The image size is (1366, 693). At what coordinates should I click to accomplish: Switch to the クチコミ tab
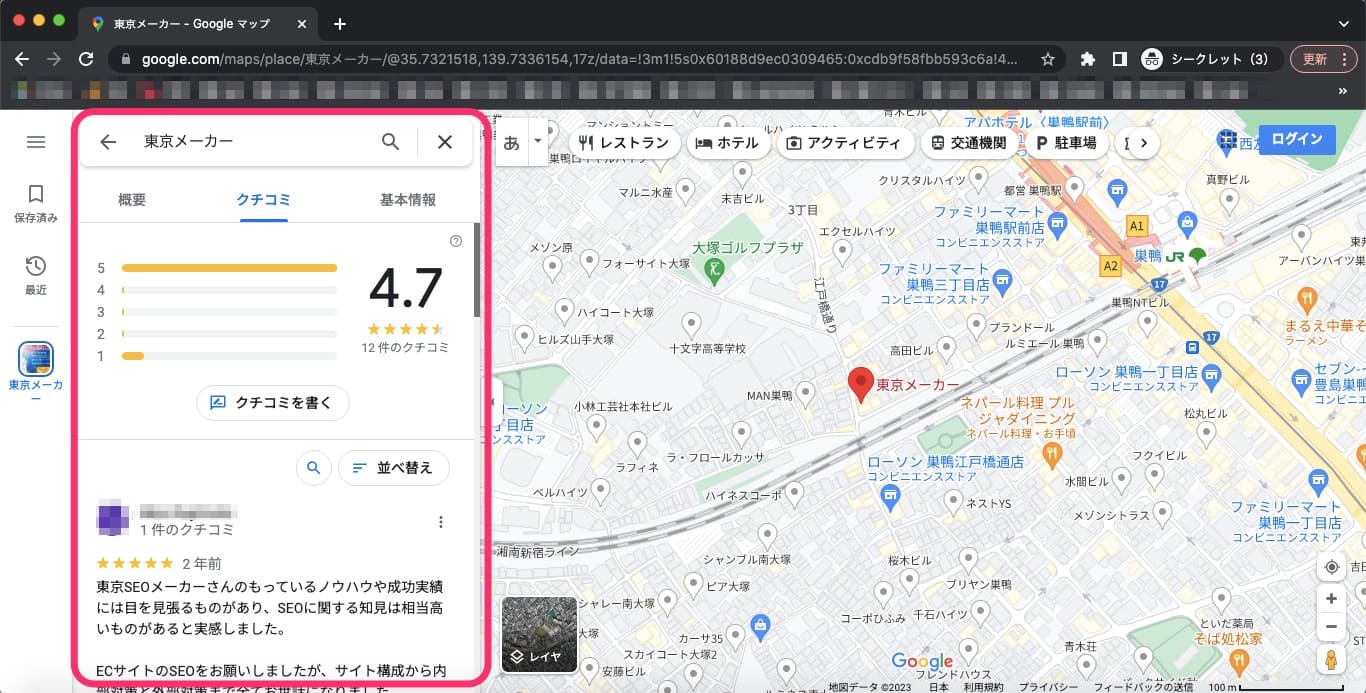[263, 200]
